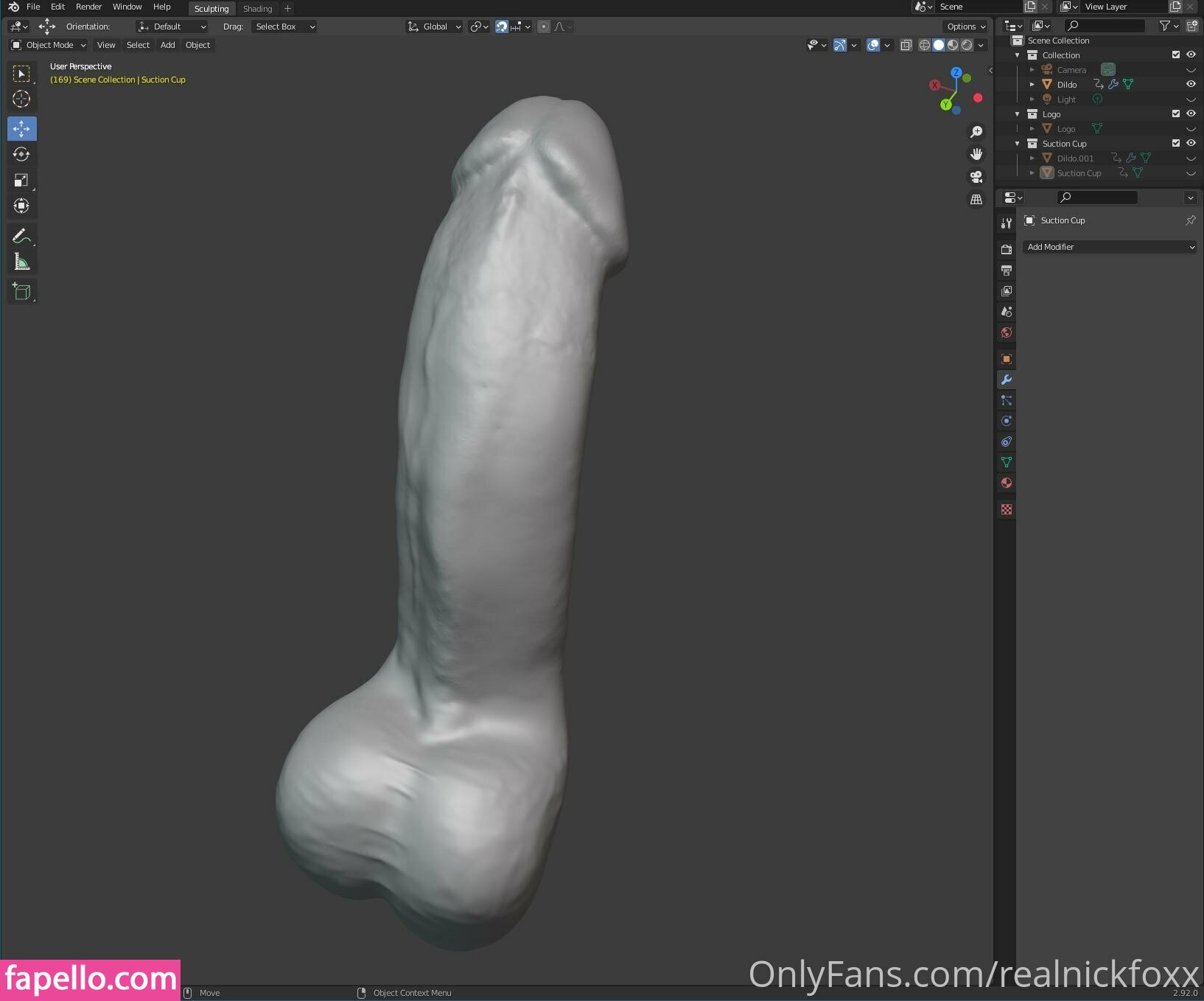
Task: Open the viewport shading options dropdown
Action: point(981,45)
